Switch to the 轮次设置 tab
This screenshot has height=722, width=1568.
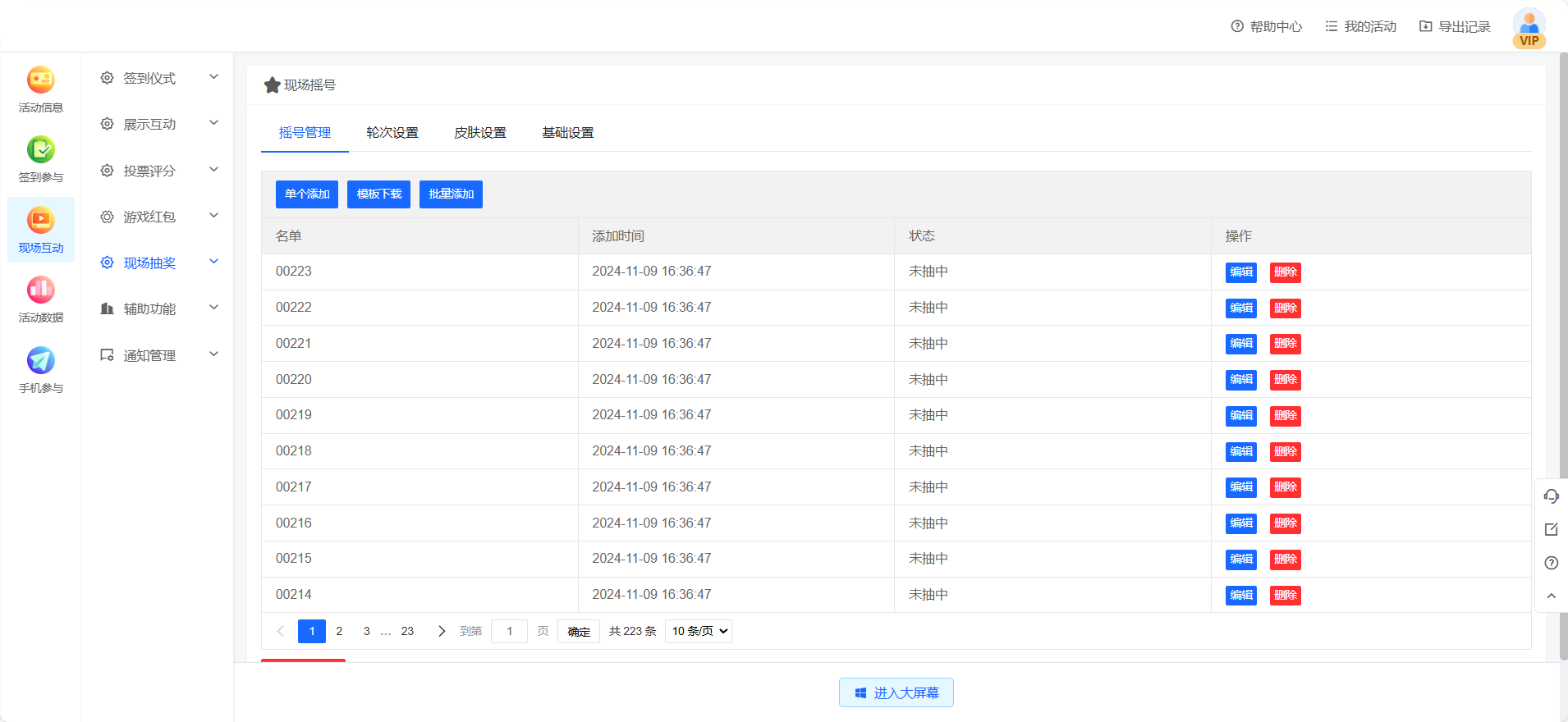(392, 133)
